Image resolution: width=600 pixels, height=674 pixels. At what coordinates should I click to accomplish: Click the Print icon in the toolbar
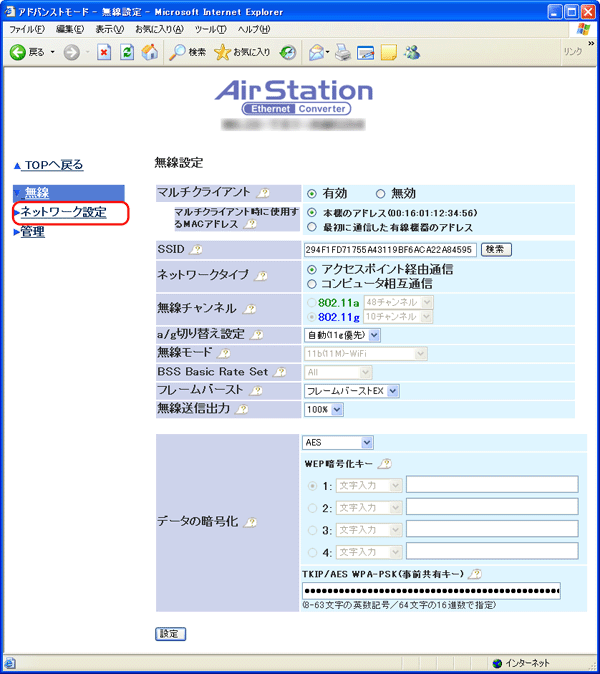pyautogui.click(x=343, y=52)
